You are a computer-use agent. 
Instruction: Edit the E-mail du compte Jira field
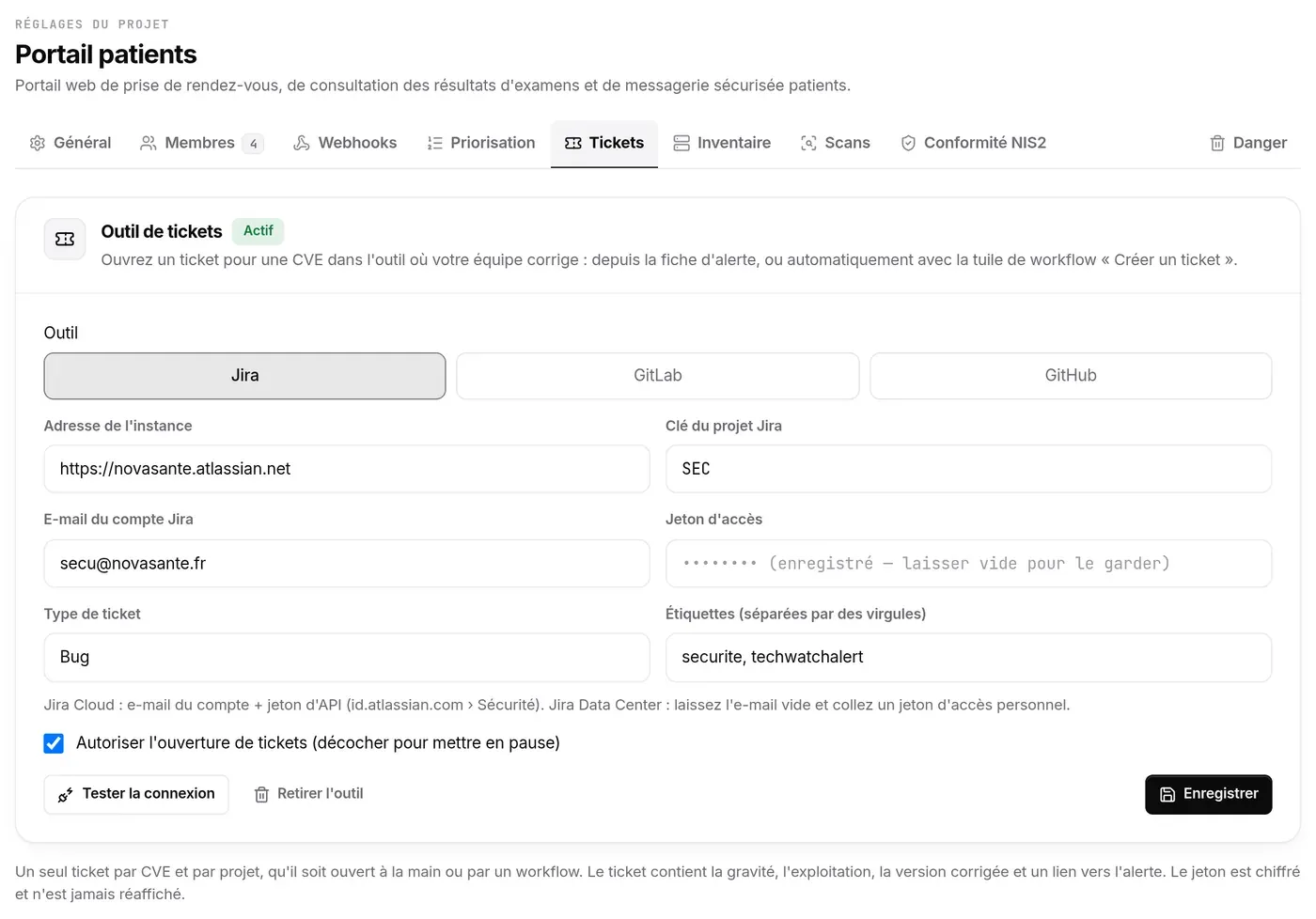pos(347,564)
